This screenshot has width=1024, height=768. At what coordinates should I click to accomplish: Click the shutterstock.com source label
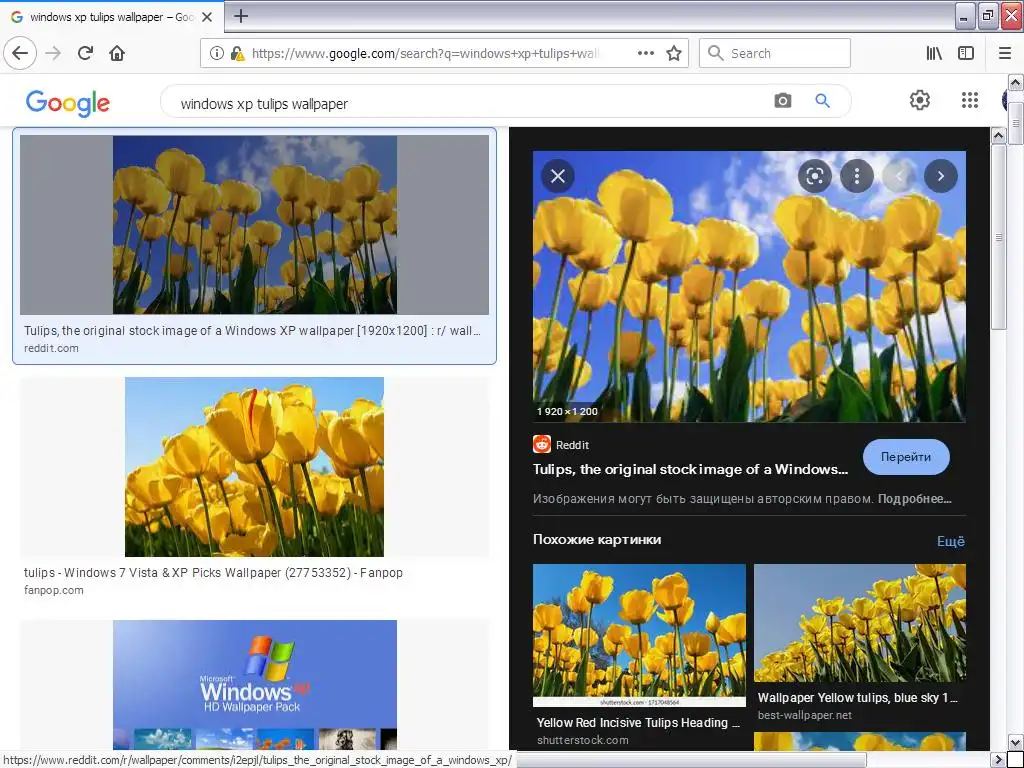583,740
